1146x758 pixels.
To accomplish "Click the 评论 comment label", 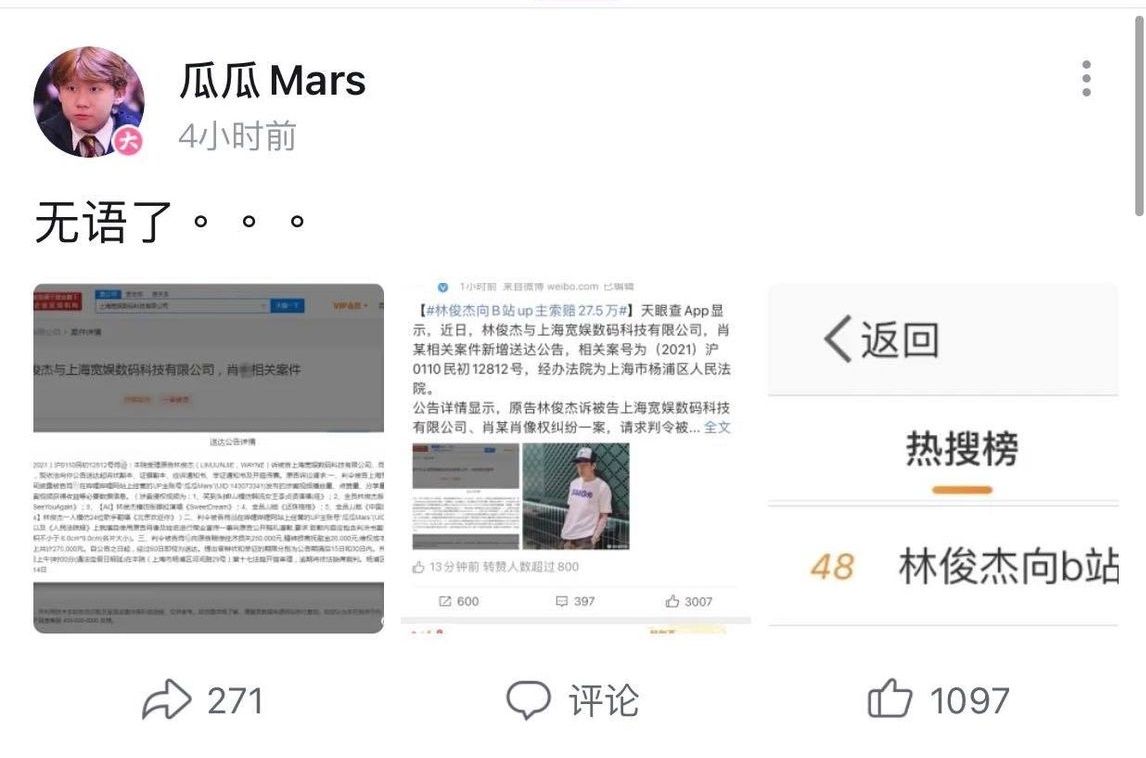I will pos(604,700).
